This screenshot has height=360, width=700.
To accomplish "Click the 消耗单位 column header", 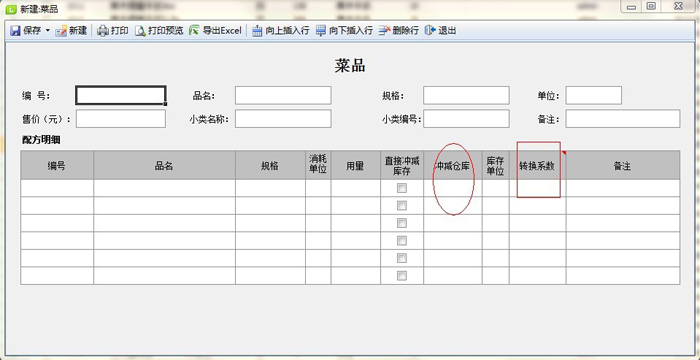I will pyautogui.click(x=318, y=165).
